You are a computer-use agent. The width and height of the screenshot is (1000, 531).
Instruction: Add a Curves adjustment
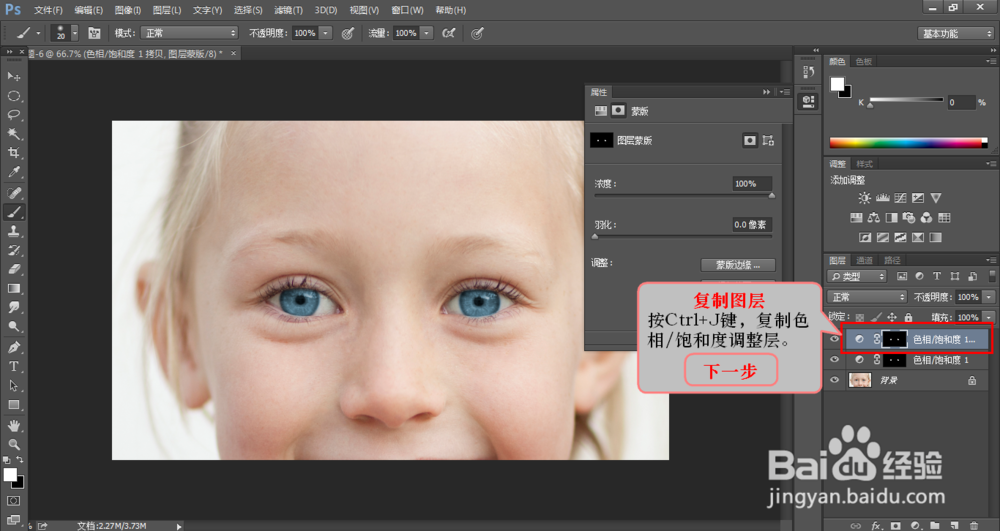tap(901, 198)
